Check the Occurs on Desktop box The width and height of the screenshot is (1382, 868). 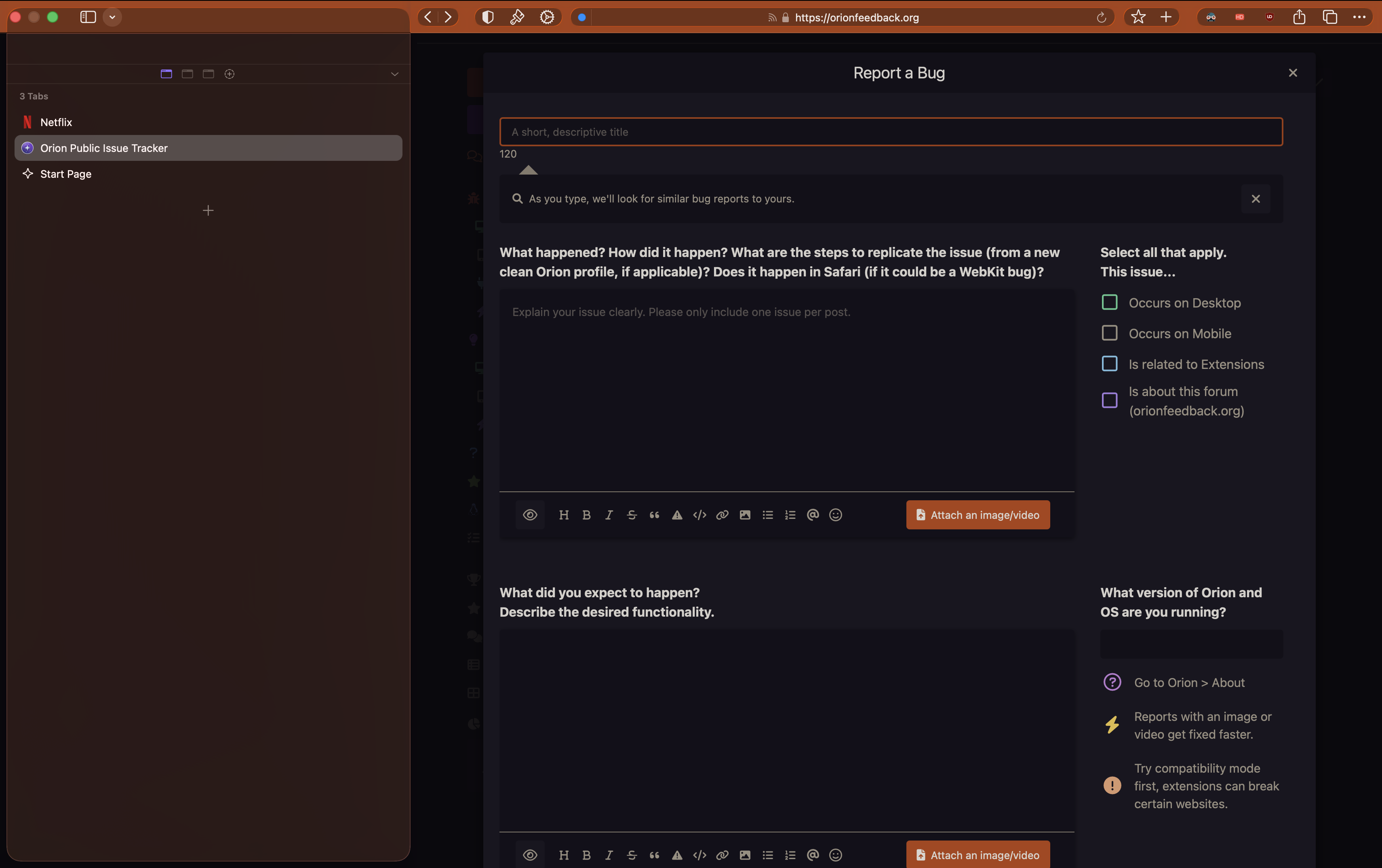click(1109, 303)
